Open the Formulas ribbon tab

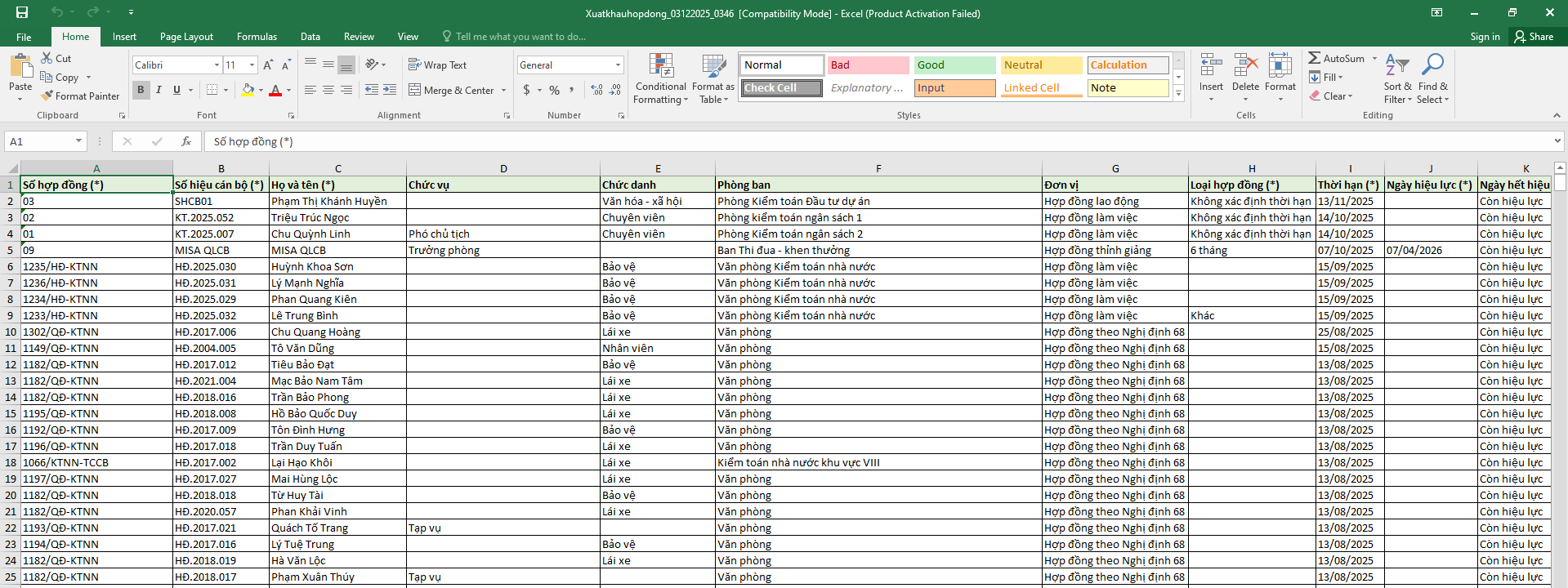click(257, 37)
